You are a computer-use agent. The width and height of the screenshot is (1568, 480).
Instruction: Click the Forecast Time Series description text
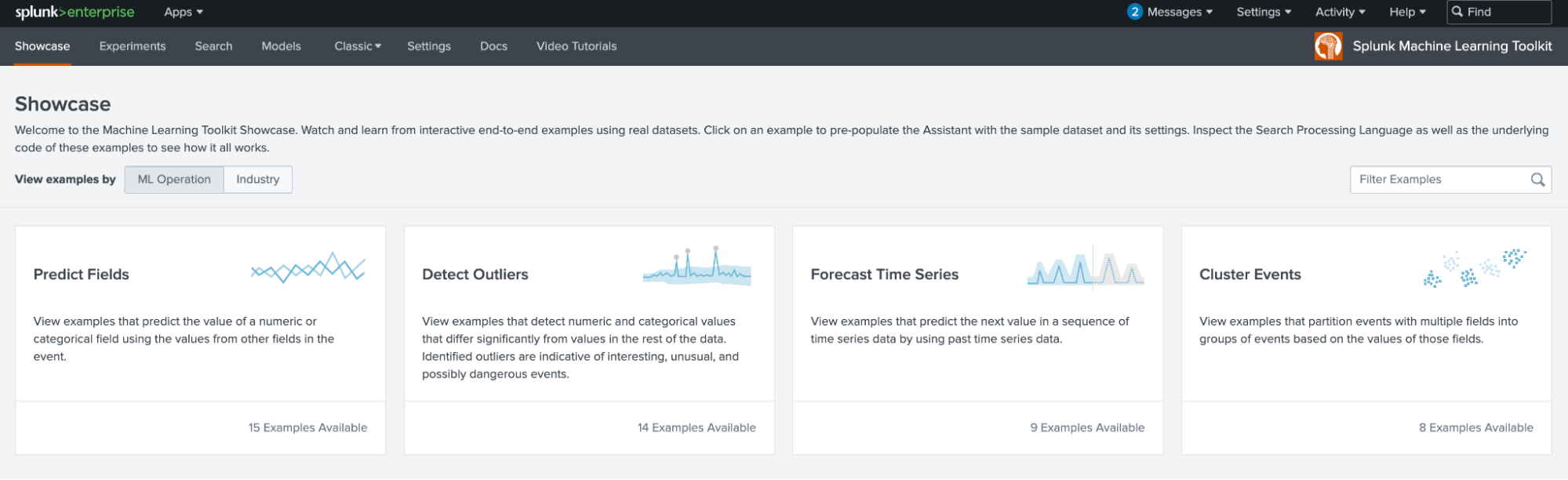(970, 330)
